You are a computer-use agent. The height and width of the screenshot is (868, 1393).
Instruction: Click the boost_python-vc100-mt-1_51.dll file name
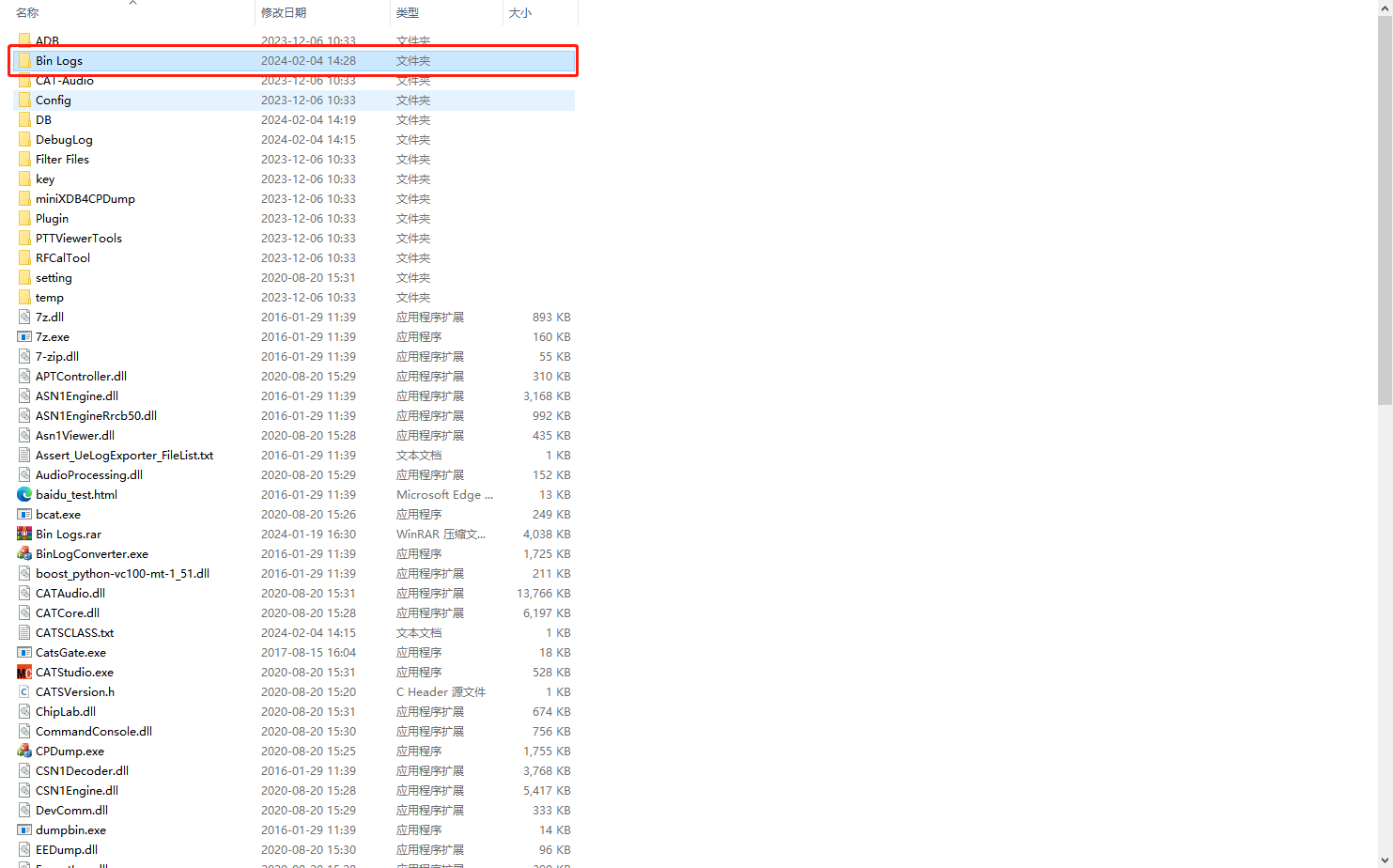coord(122,573)
